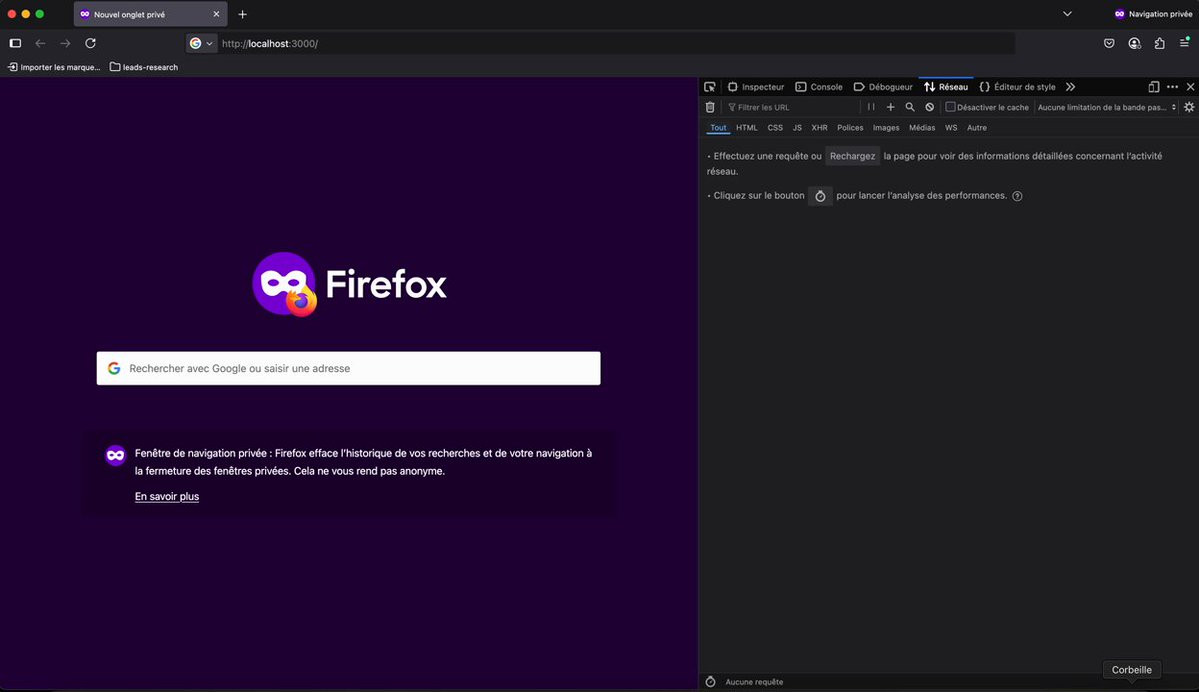This screenshot has width=1199, height=692.
Task: Open request blocking icon
Action: tap(929, 108)
